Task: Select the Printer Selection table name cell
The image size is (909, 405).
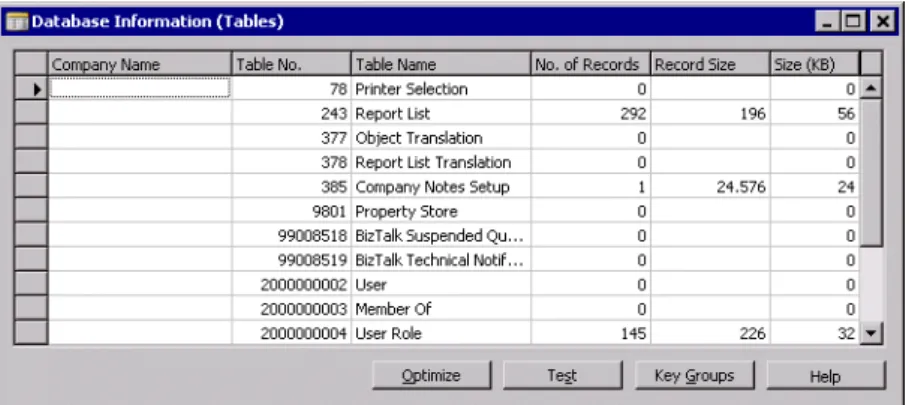Action: pyautogui.click(x=441, y=89)
